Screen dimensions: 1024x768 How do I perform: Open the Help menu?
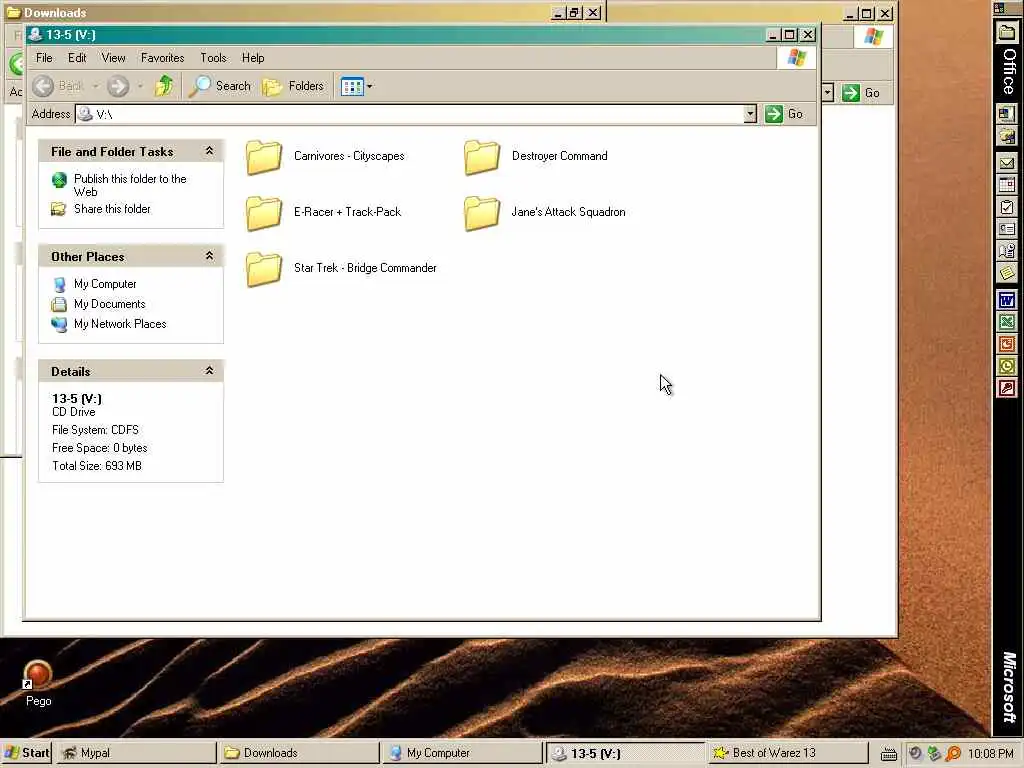[x=253, y=57]
